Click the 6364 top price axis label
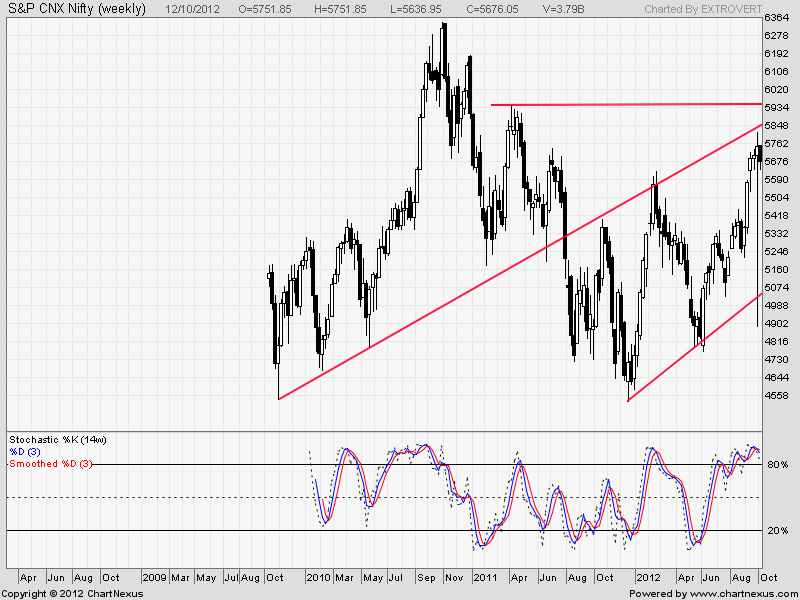The image size is (800, 600). click(x=776, y=19)
